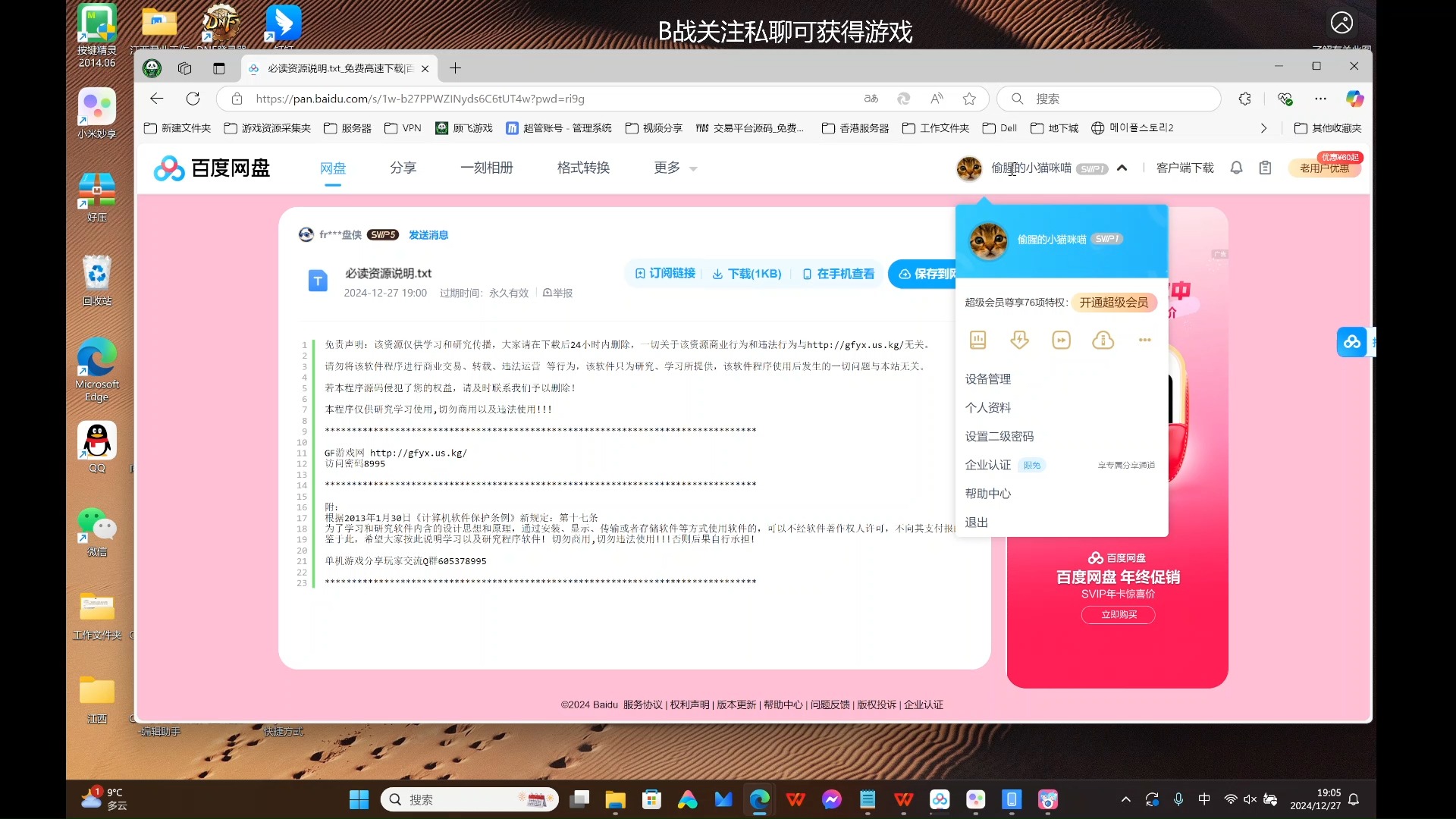Select the fast-forward playback privilege icon
This screenshot has height=819, width=1456.
coord(1062,340)
